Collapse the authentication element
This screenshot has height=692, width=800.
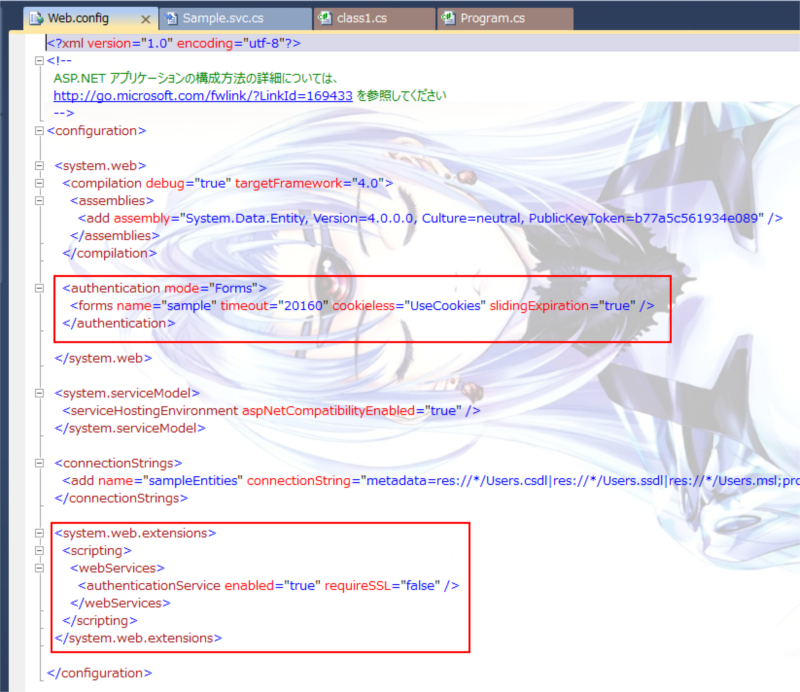[39, 288]
